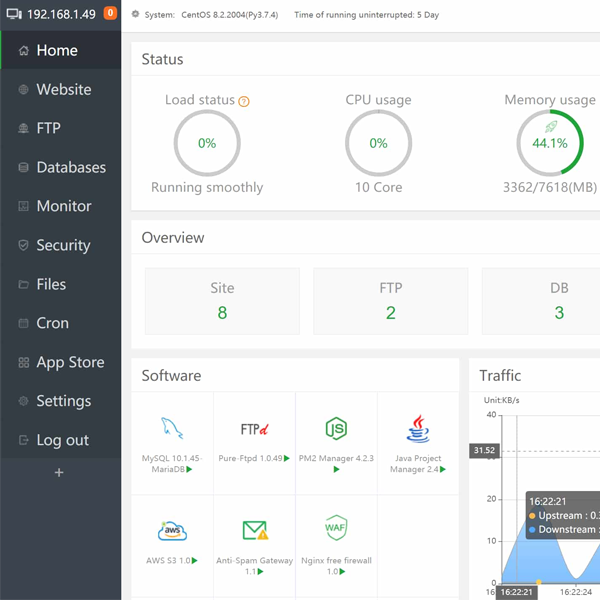
Task: Click the 31.52 traffic value marker
Action: [x=484, y=450]
